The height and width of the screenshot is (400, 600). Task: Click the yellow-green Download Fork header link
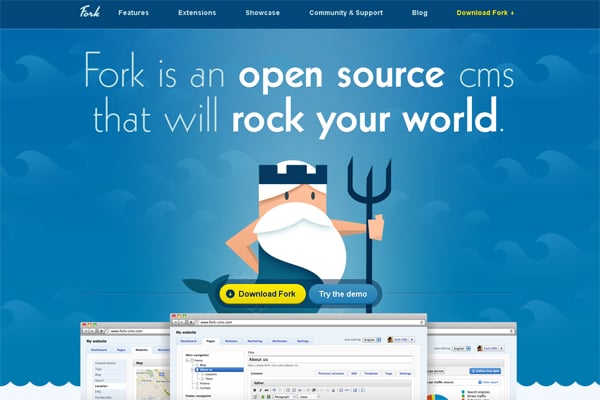coord(485,13)
